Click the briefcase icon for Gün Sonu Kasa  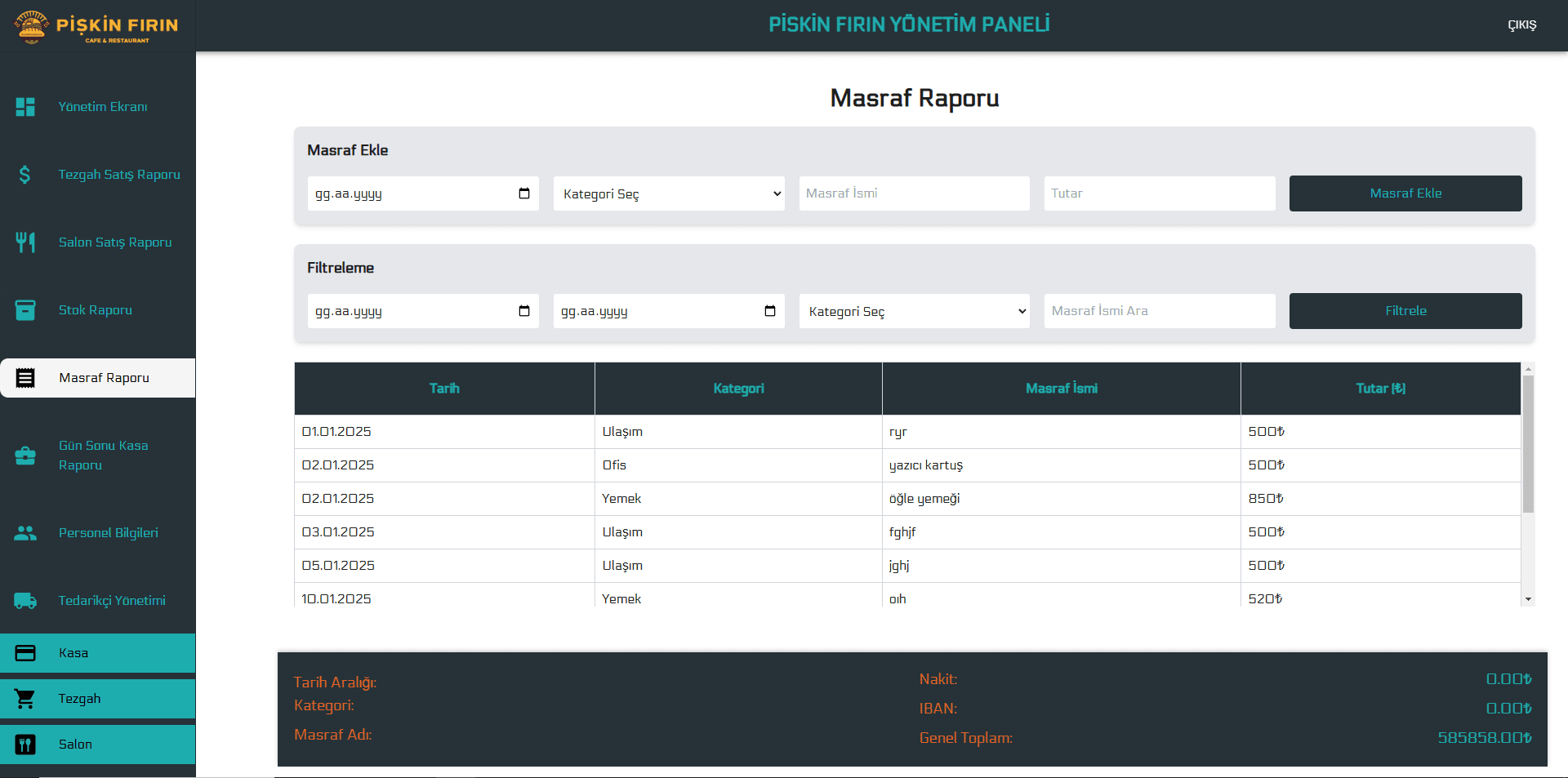(25, 456)
